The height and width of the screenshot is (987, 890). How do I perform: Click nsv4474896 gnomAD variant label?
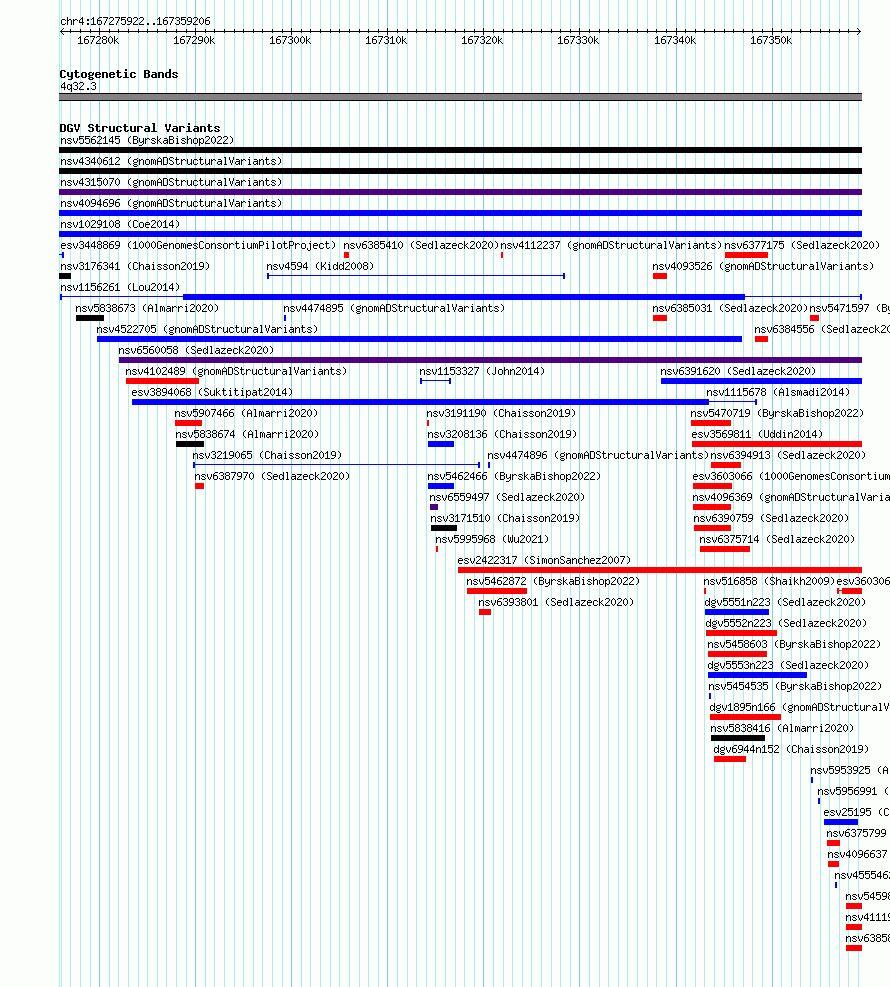(598, 455)
